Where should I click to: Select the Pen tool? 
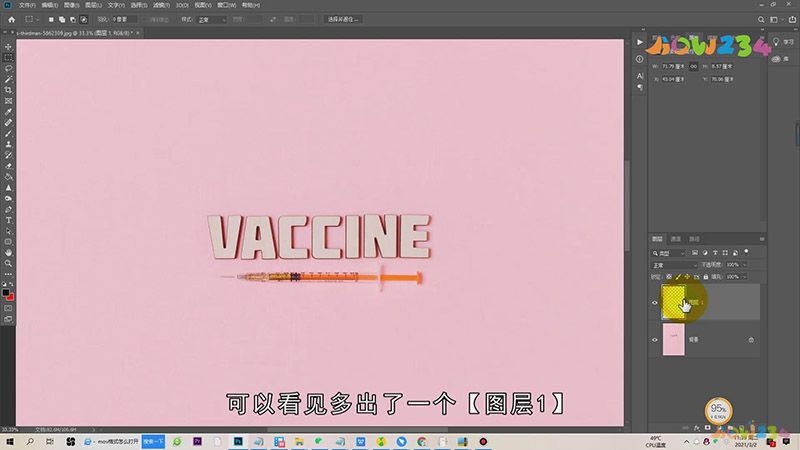coord(8,210)
